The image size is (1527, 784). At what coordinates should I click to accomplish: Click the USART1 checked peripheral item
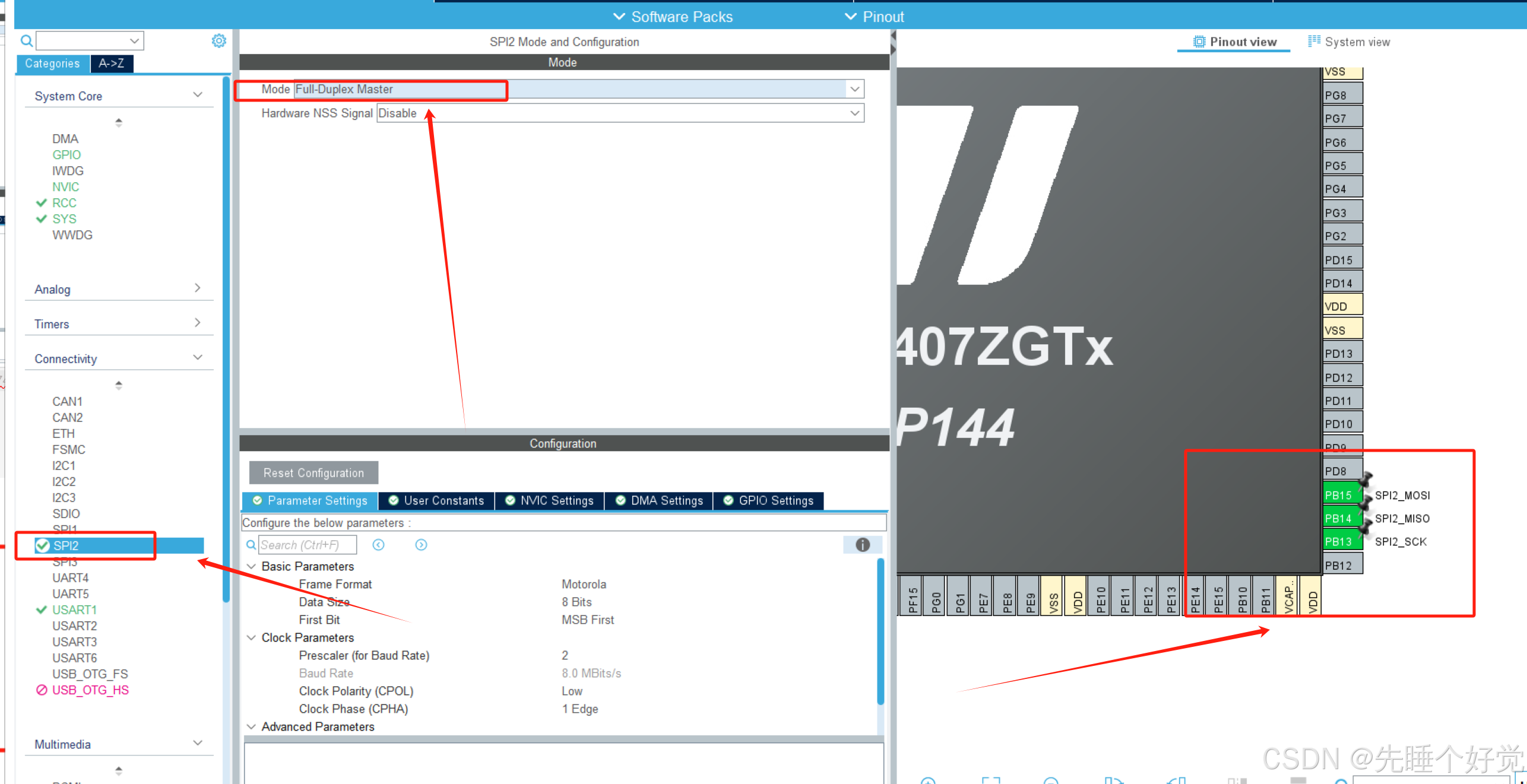(x=74, y=610)
